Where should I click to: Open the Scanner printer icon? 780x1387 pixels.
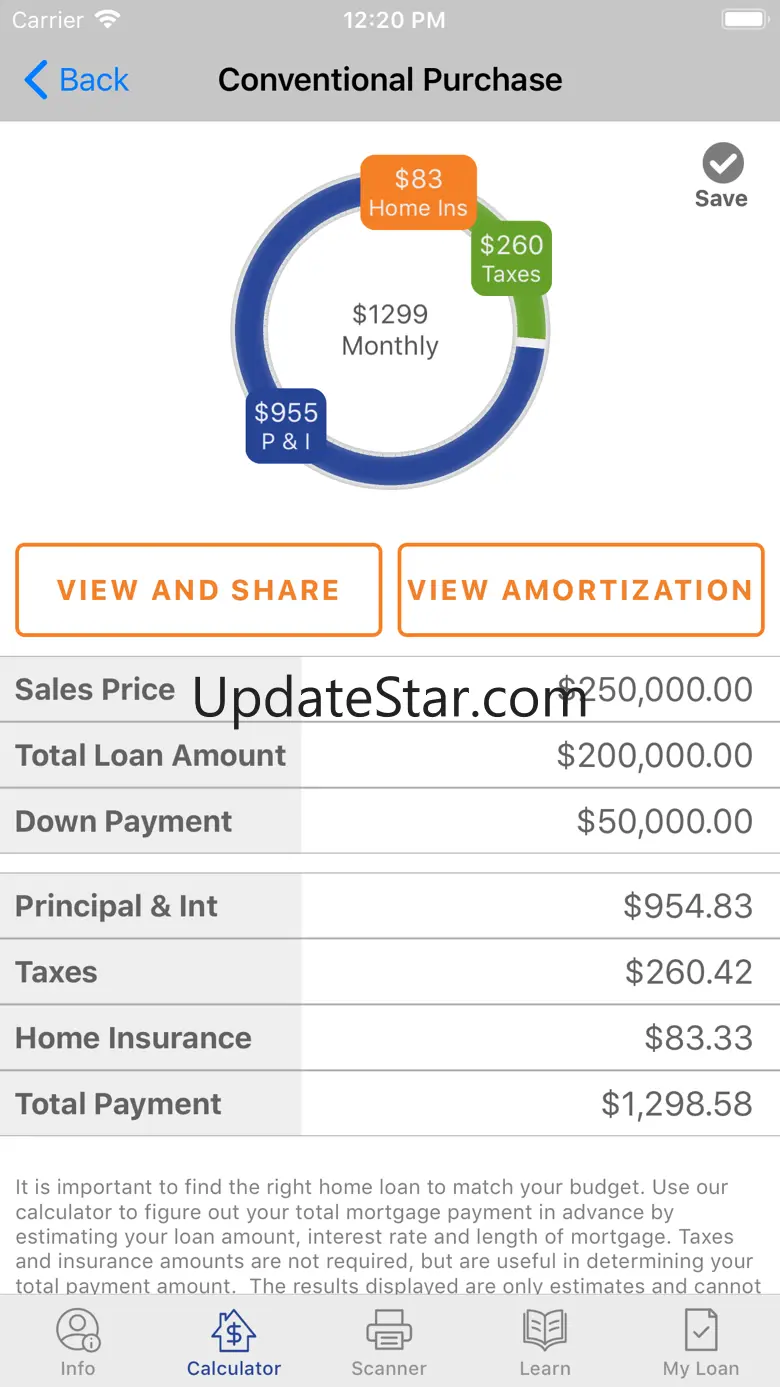[389, 1331]
